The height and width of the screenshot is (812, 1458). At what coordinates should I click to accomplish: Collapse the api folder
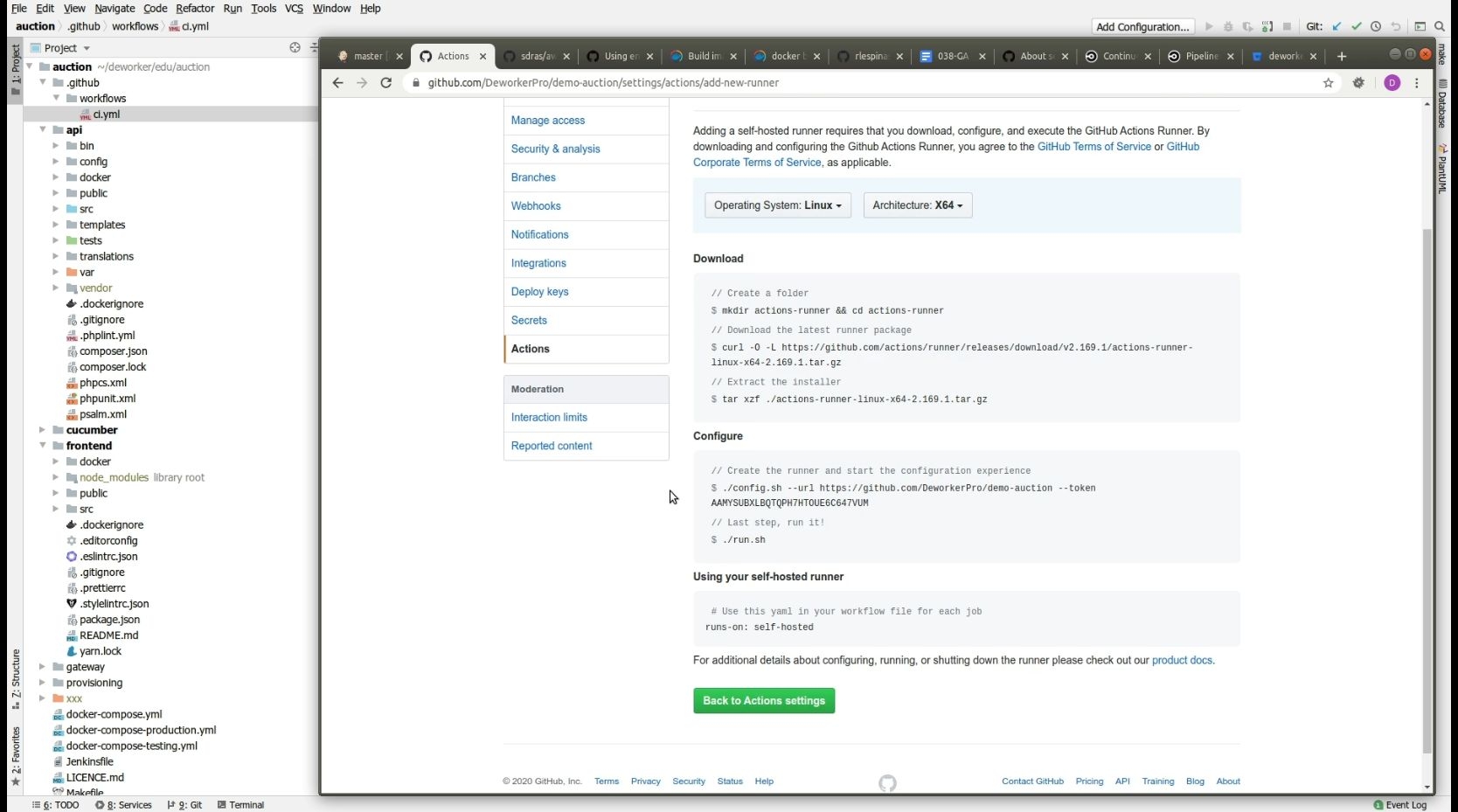43,130
